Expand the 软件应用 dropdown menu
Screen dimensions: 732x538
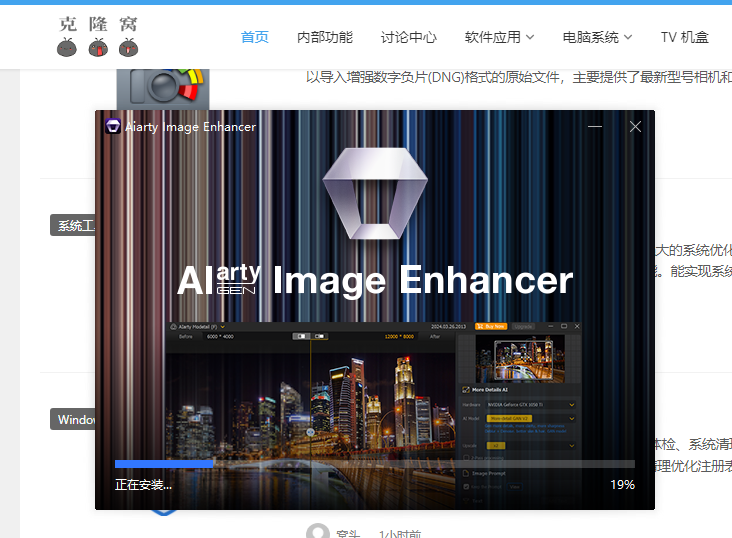pos(499,37)
